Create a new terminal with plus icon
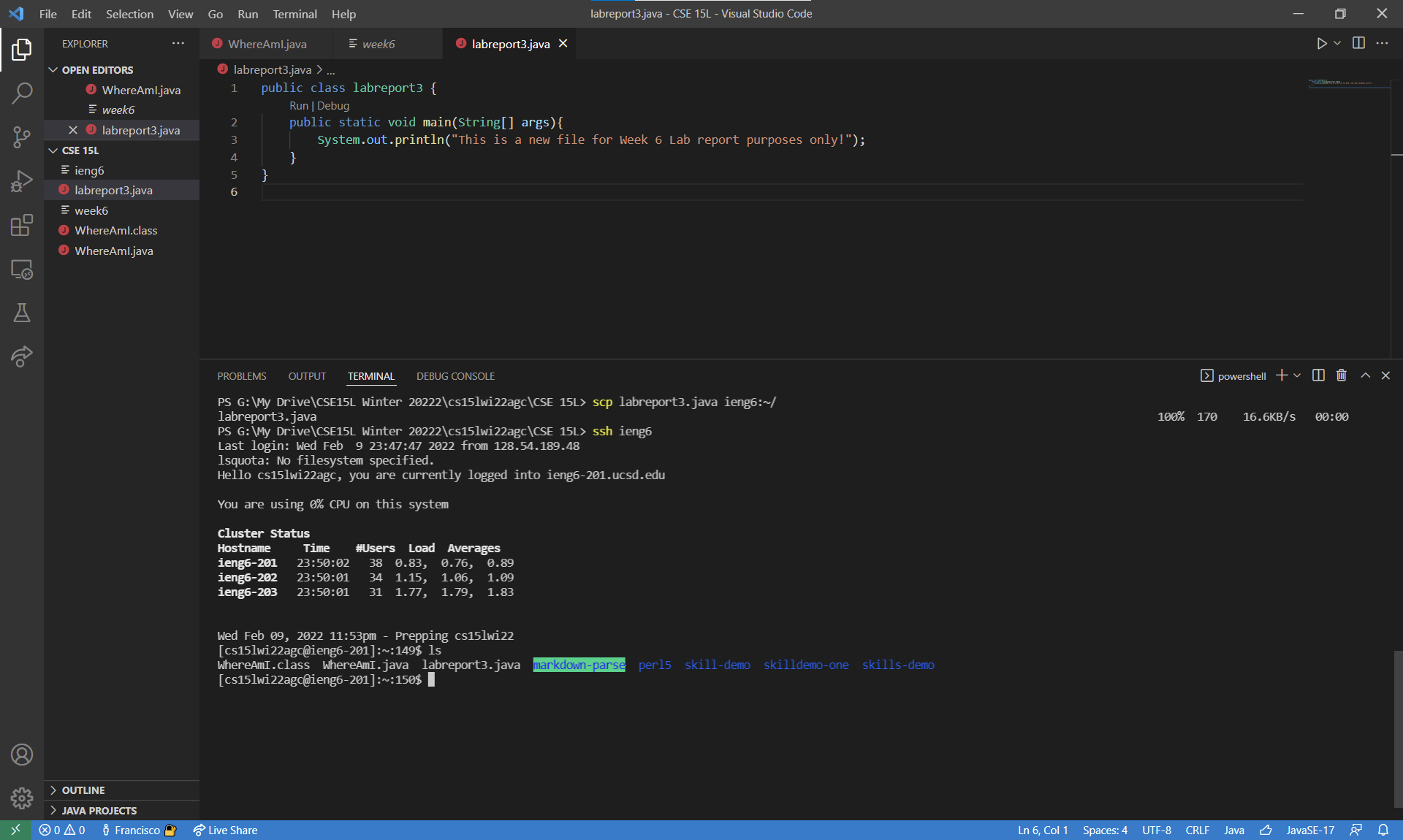The image size is (1403, 840). tap(1282, 375)
